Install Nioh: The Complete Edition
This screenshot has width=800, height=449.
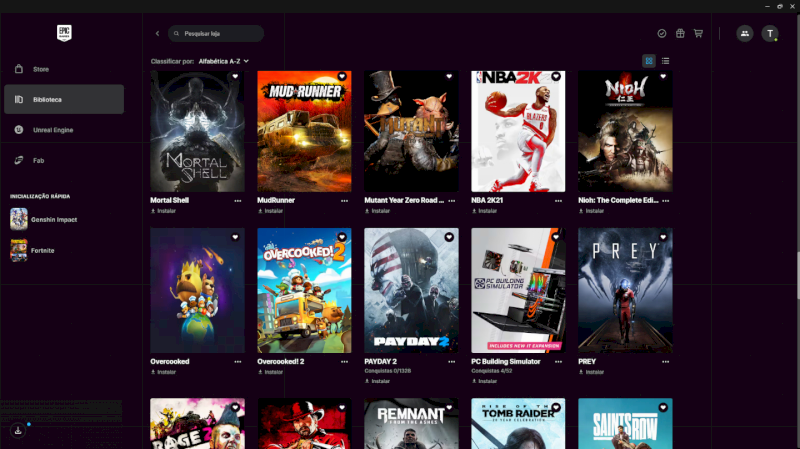click(x=591, y=211)
